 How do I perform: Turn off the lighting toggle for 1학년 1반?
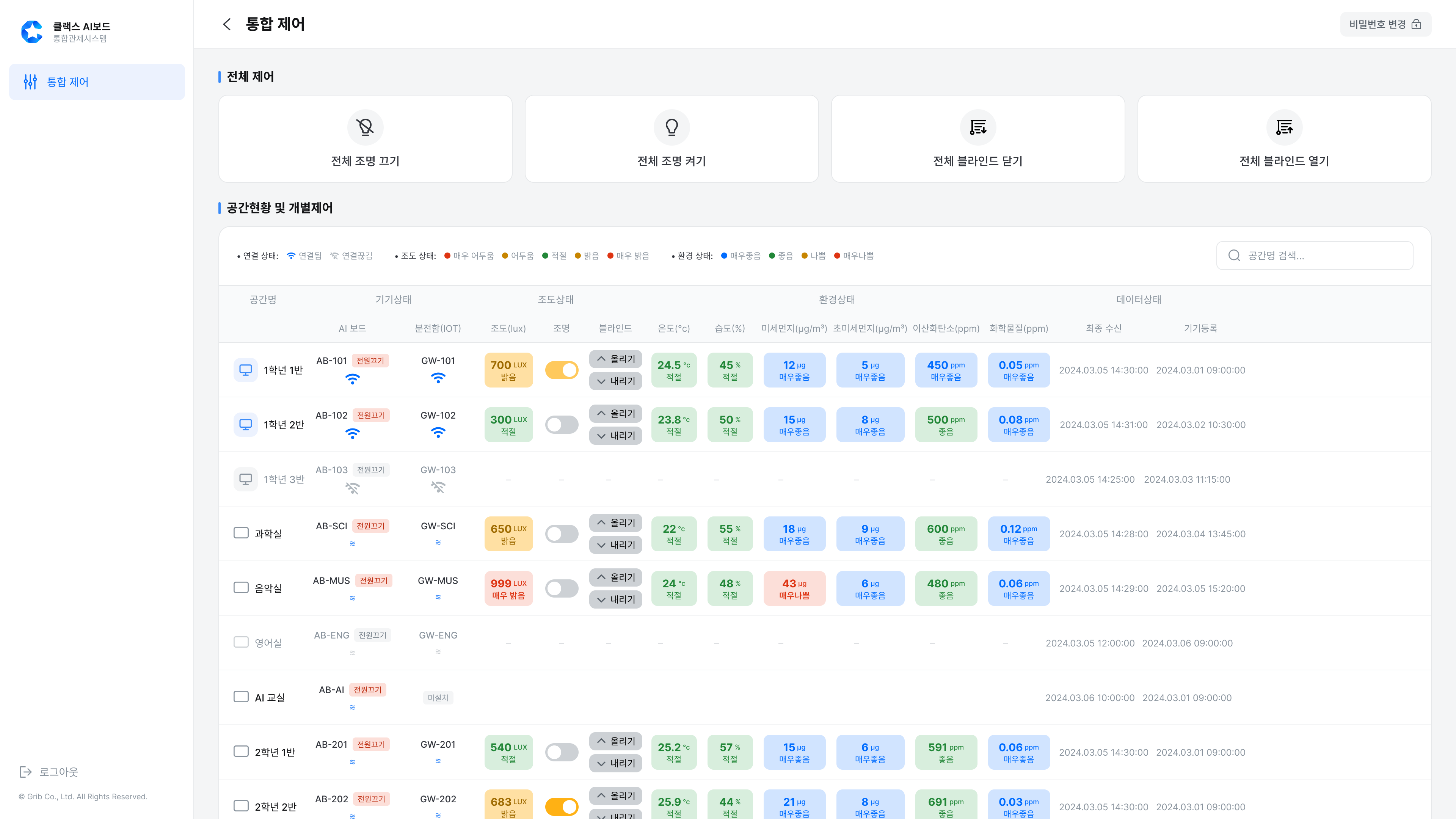coord(561,370)
